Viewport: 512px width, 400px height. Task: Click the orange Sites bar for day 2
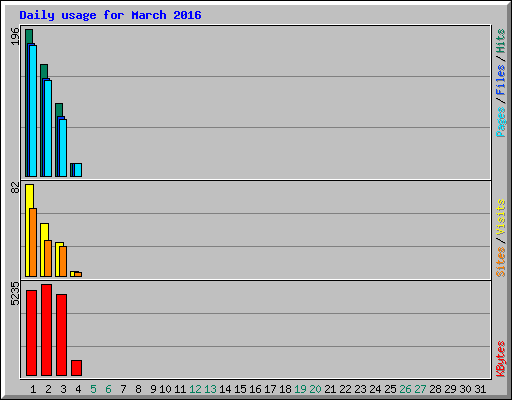click(x=48, y=258)
